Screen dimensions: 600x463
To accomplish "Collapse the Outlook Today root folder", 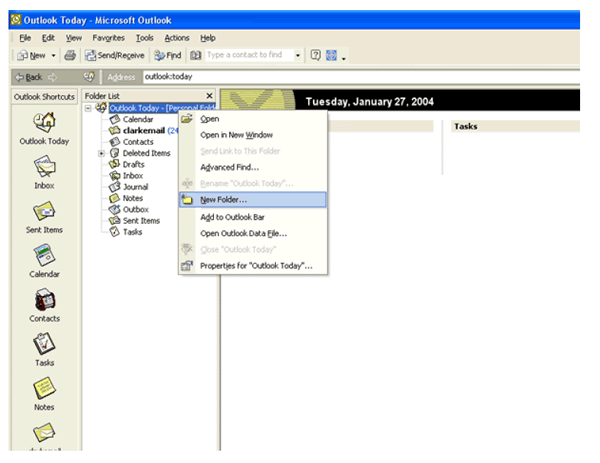I will point(88,108).
